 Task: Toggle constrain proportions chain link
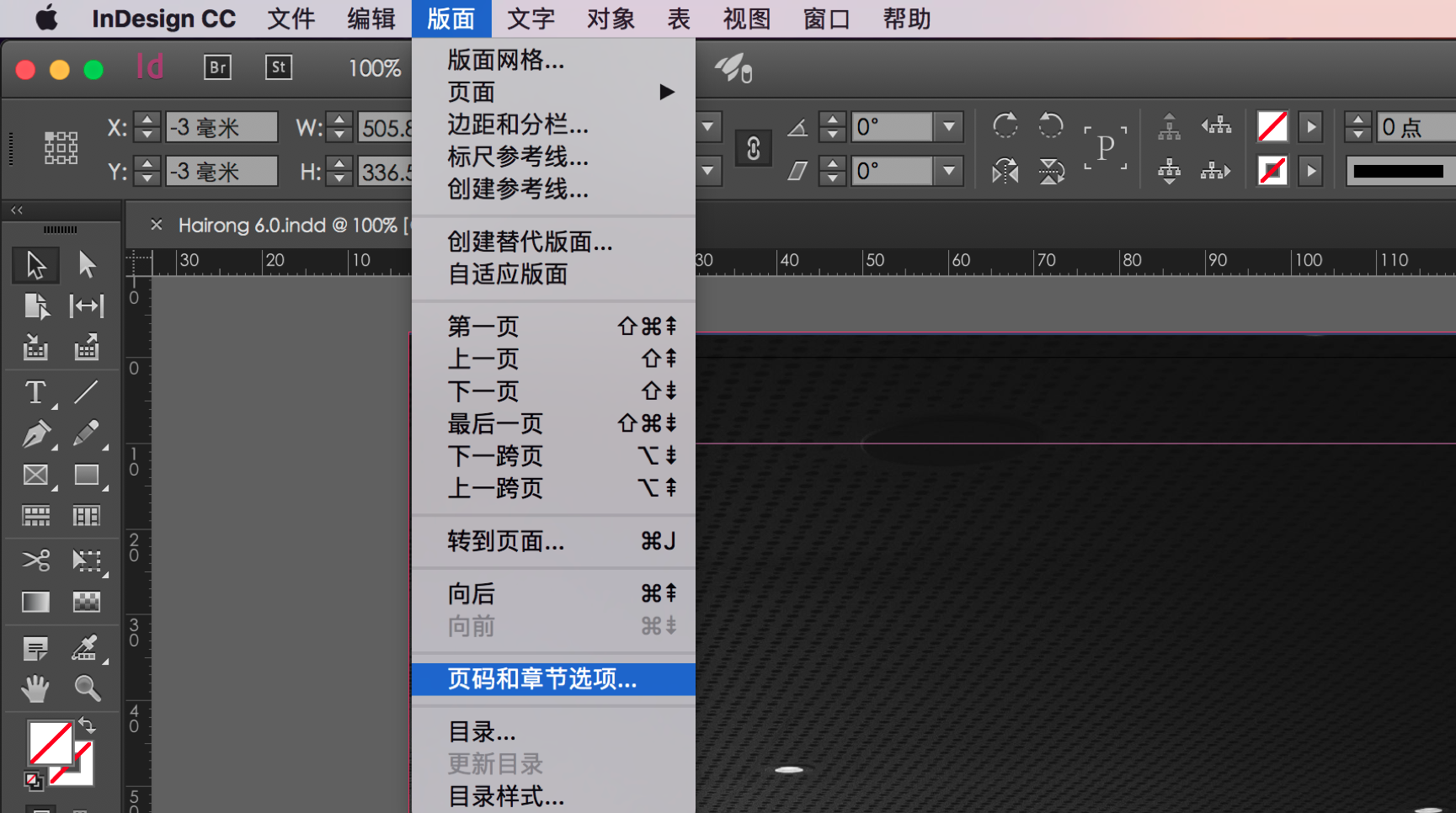point(753,149)
